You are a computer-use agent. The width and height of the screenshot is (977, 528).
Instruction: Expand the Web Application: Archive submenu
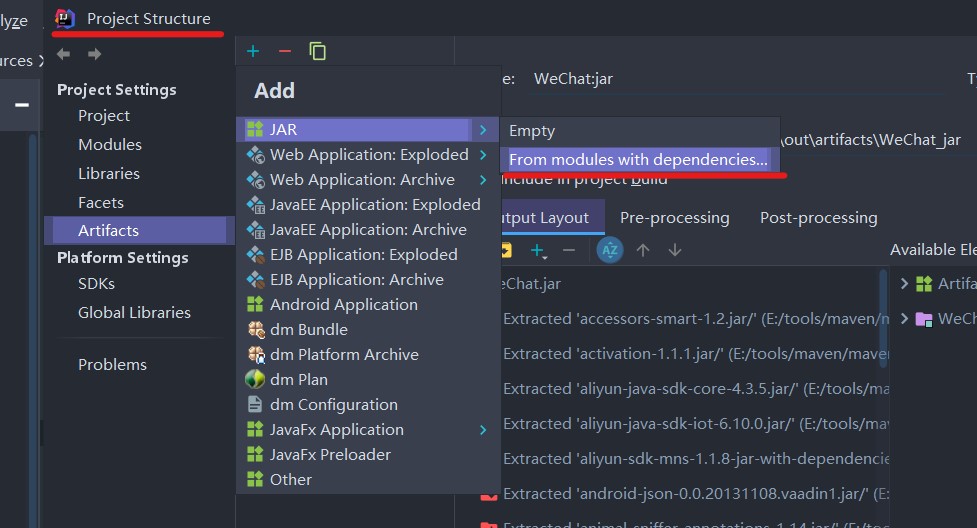pyautogui.click(x=483, y=180)
